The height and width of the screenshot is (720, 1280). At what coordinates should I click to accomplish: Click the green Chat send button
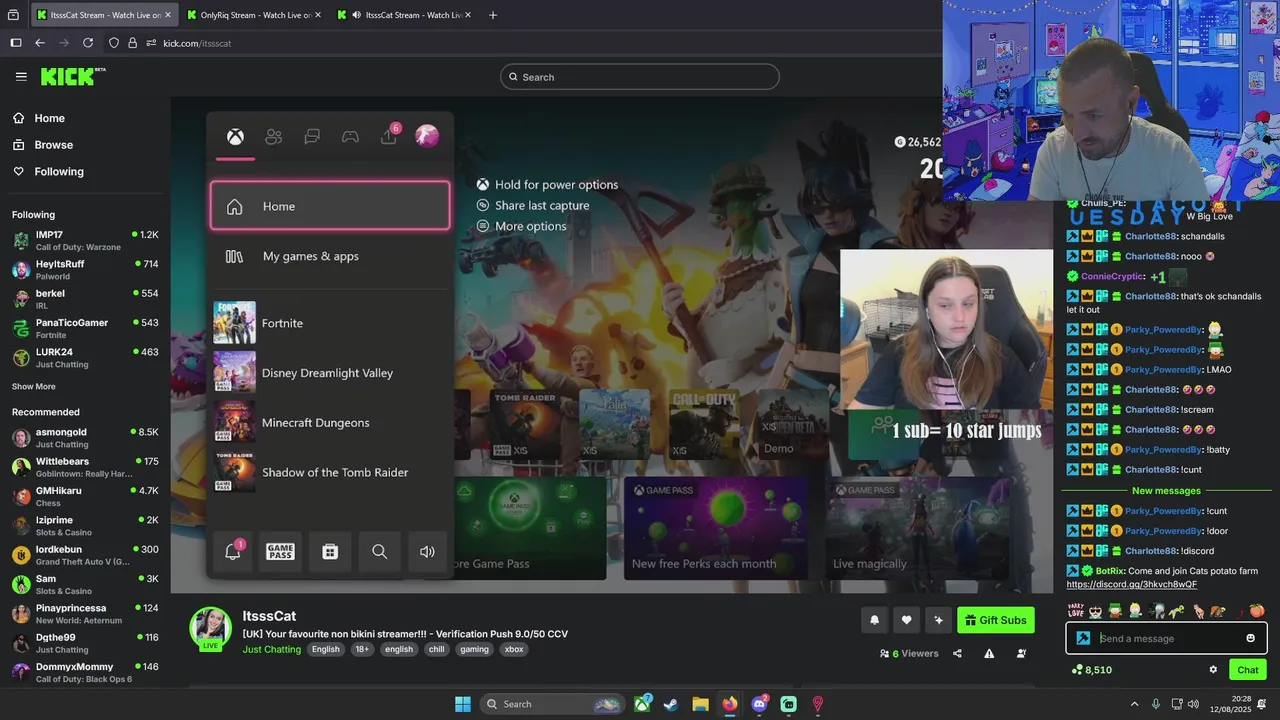(1248, 670)
